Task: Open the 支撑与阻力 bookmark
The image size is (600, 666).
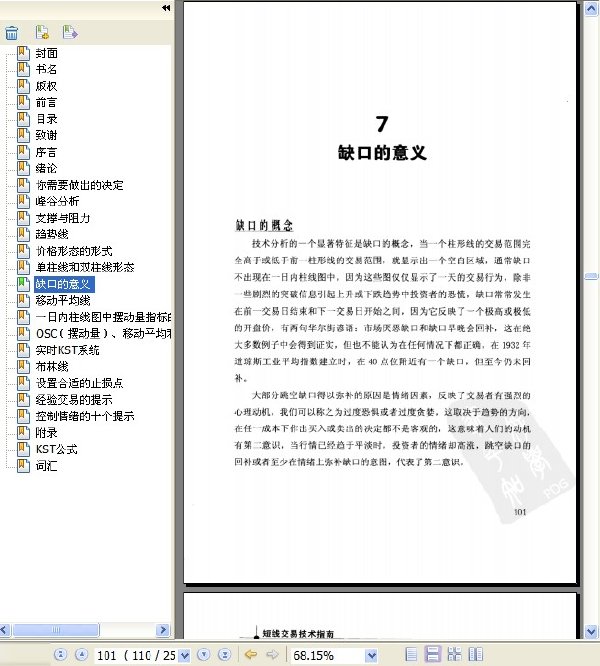Action: pyautogui.click(x=63, y=218)
